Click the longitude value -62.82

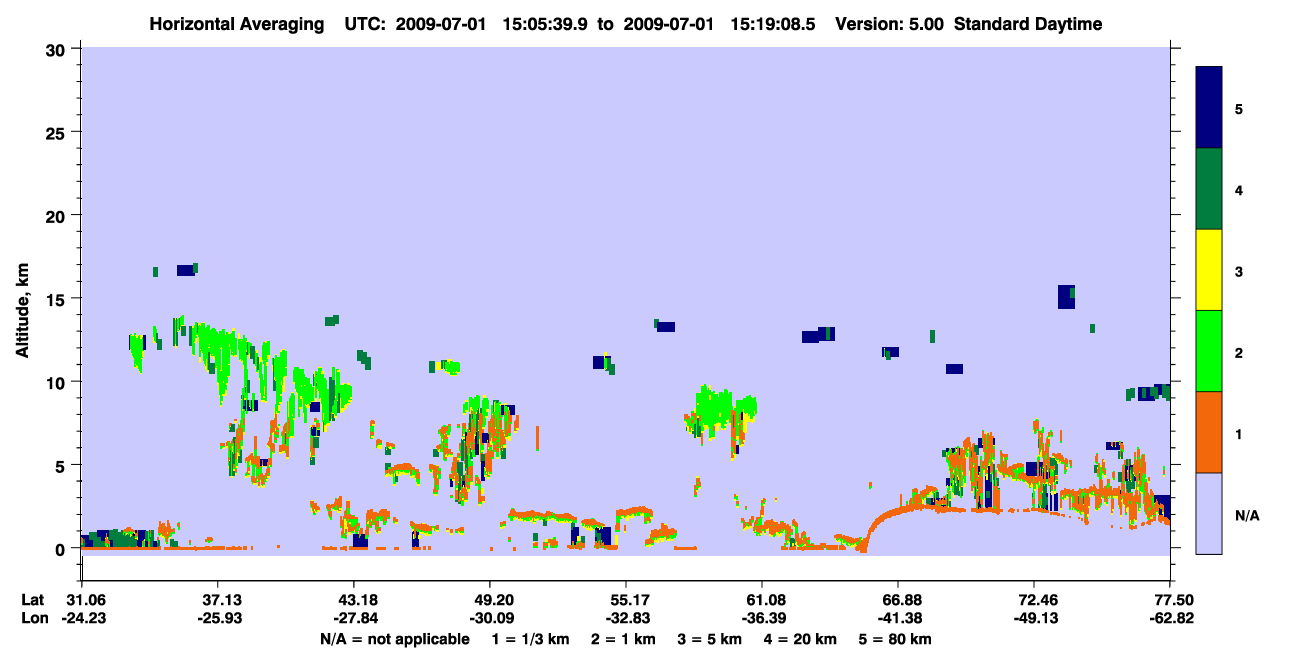coord(1170,618)
